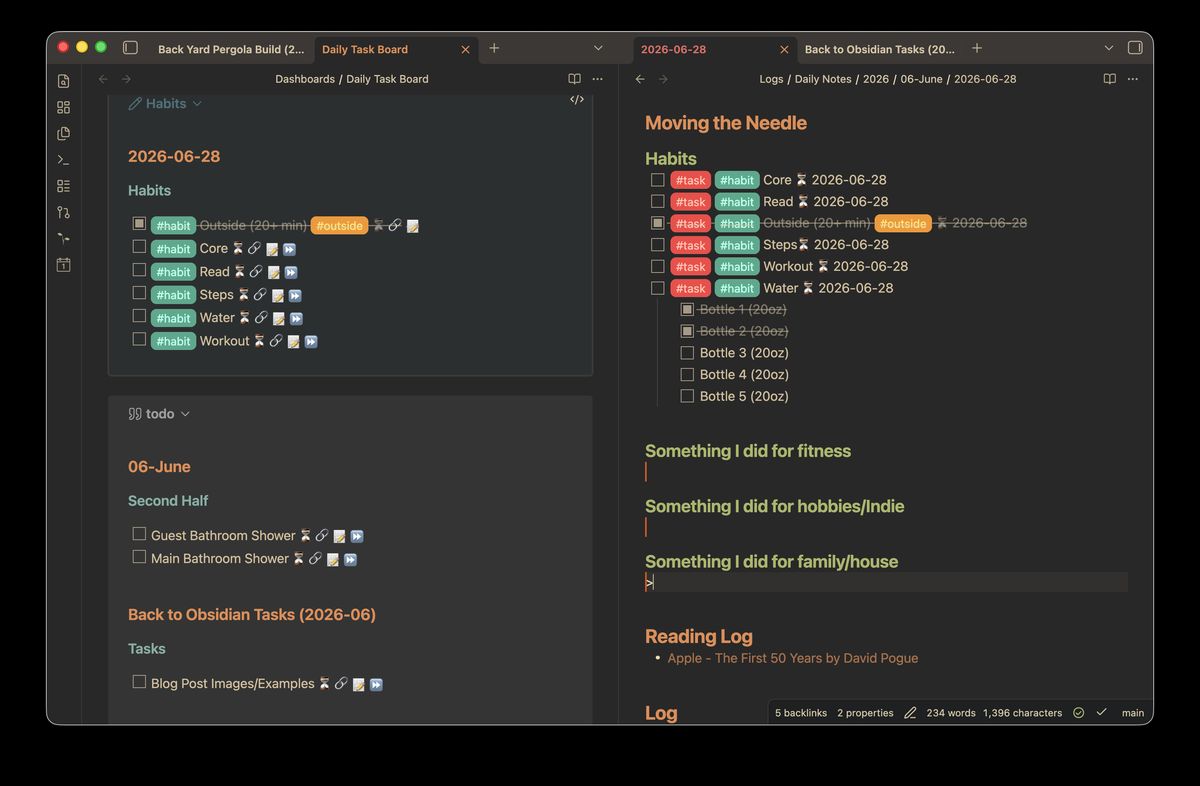Screen dimensions: 1200x786
Task: Open right pane tab list dropdown
Action: coord(1108,48)
